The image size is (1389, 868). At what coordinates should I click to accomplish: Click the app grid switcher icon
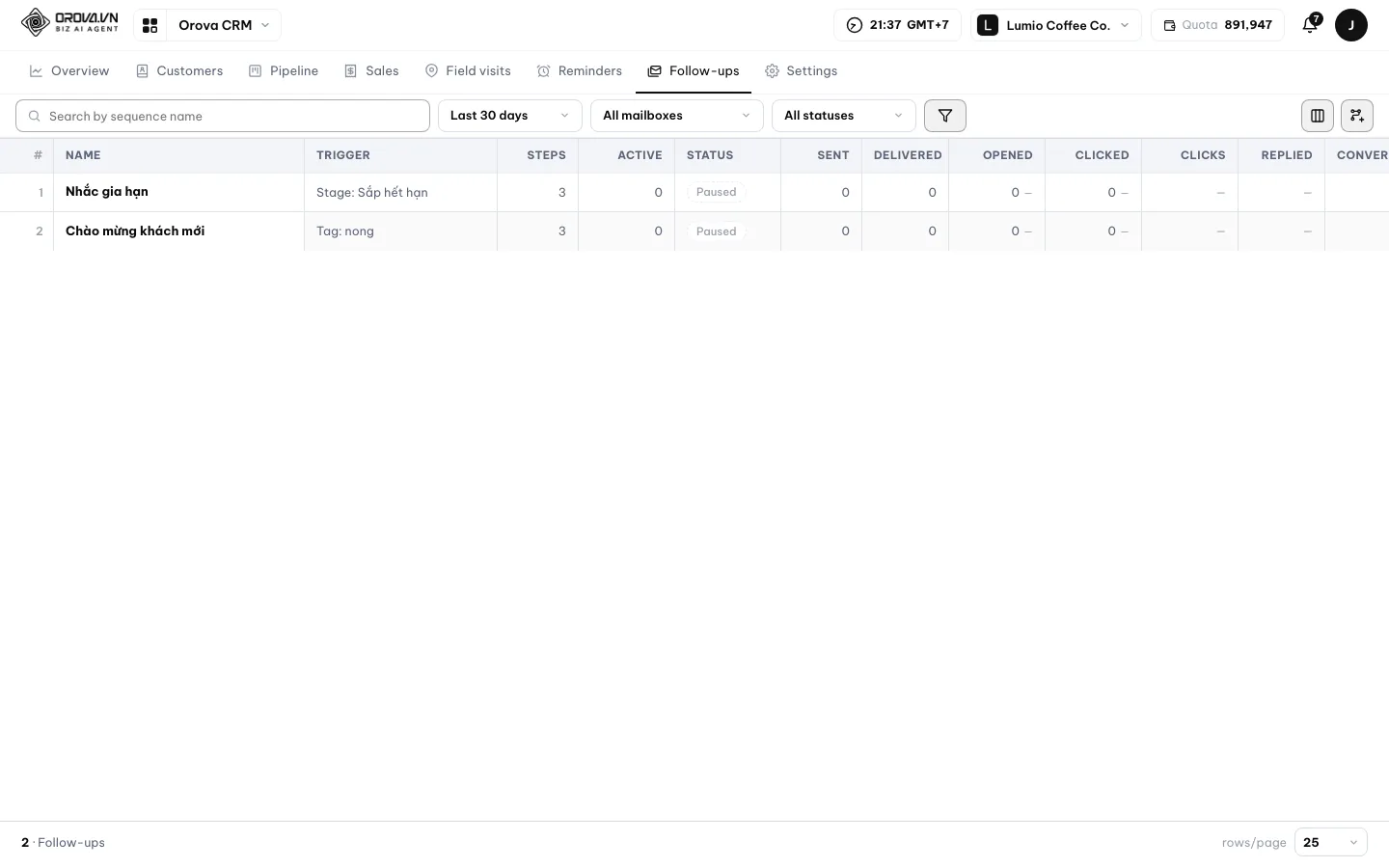pyautogui.click(x=150, y=25)
